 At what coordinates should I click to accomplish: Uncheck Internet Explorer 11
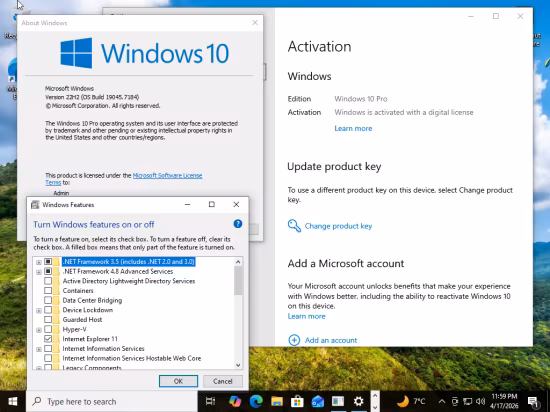pyautogui.click(x=48, y=339)
